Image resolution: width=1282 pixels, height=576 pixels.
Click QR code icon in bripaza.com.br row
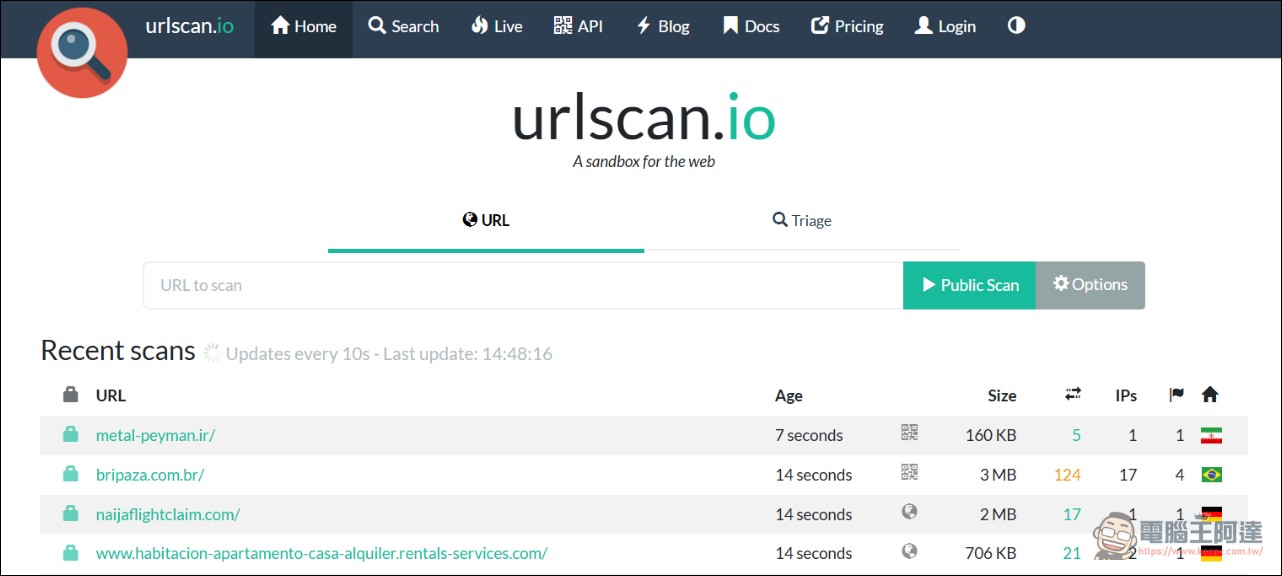tap(909, 472)
